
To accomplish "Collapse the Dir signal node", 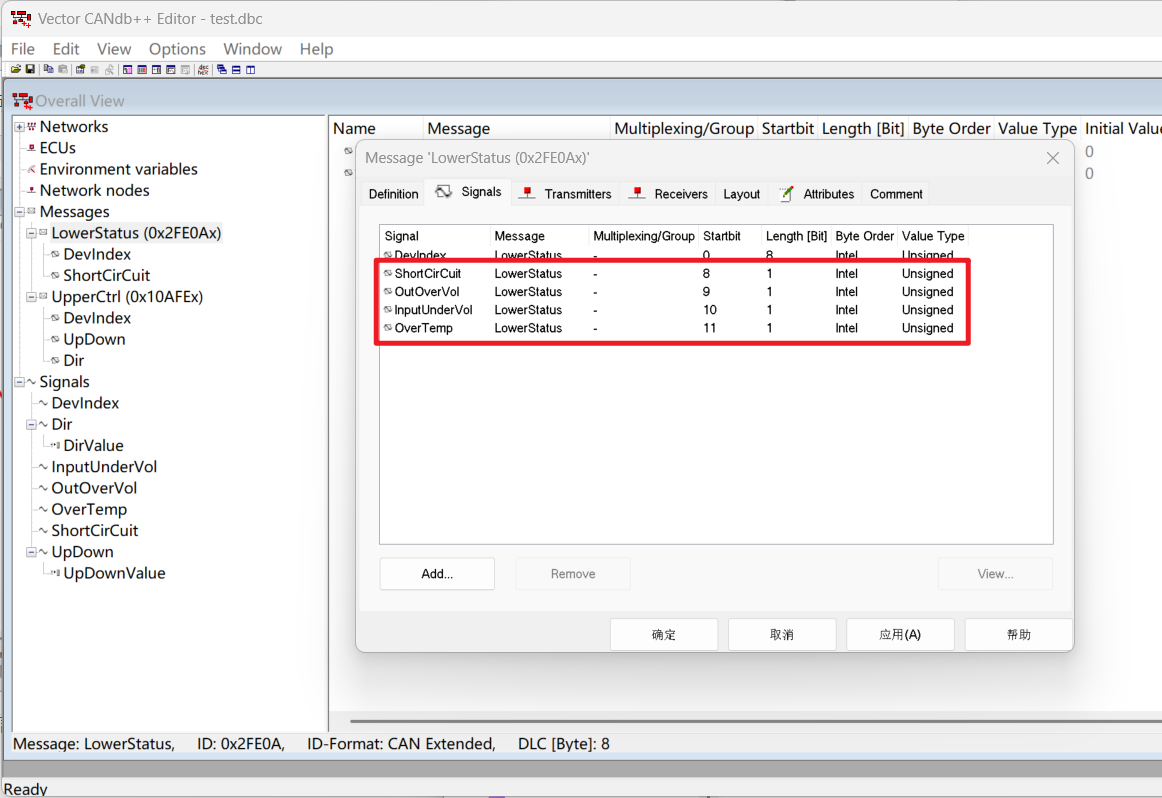I will point(31,424).
